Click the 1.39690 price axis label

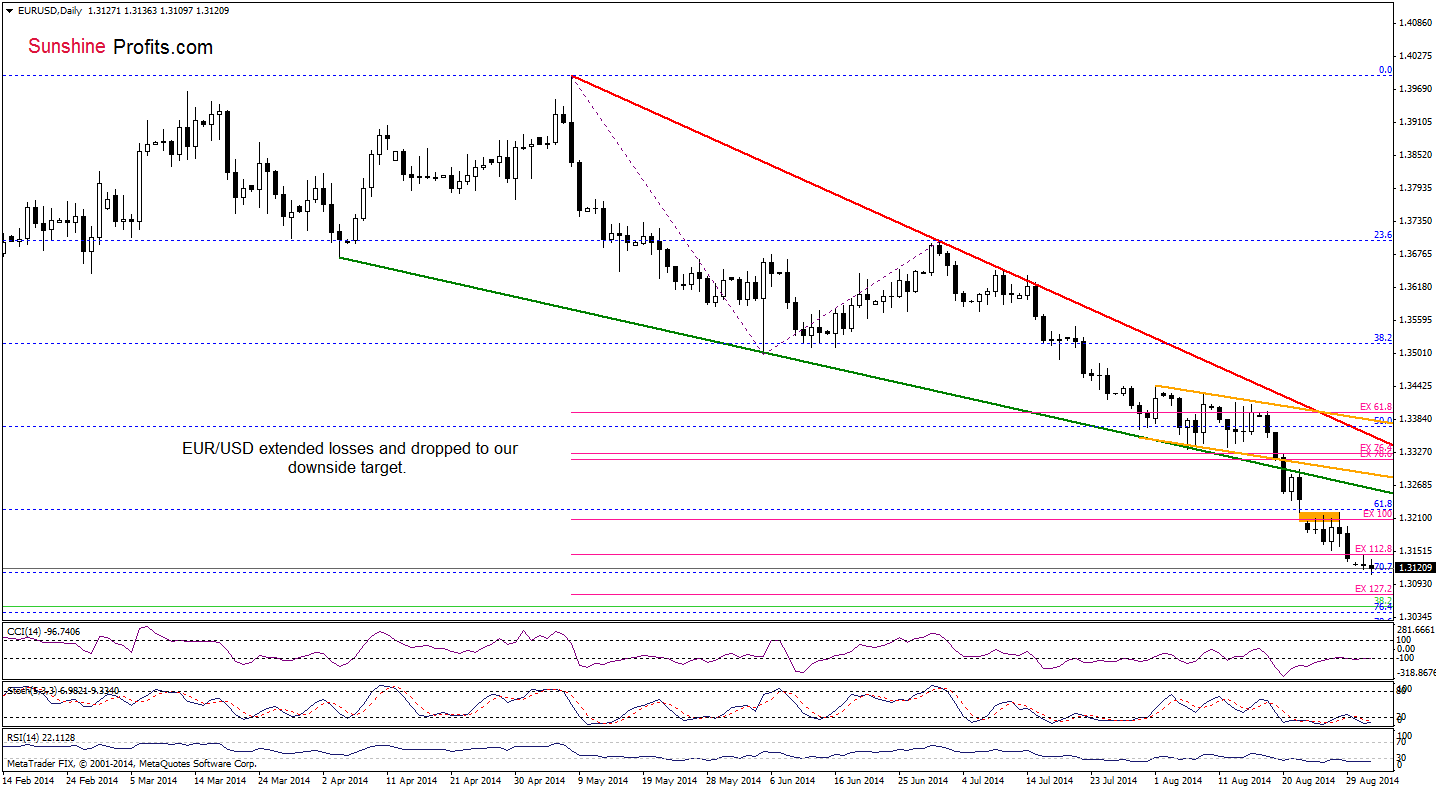(1416, 88)
